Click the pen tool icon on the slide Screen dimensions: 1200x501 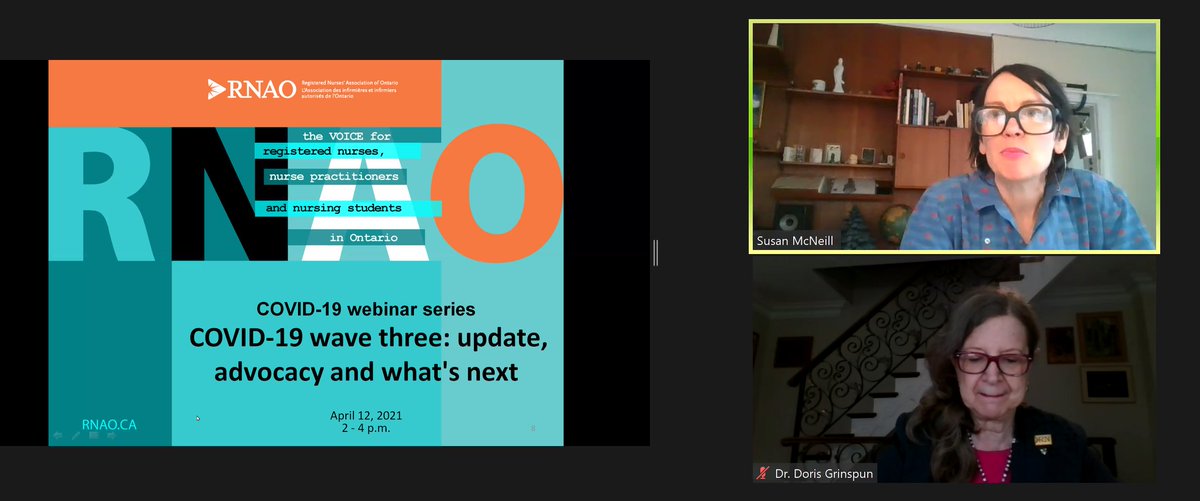[76, 435]
